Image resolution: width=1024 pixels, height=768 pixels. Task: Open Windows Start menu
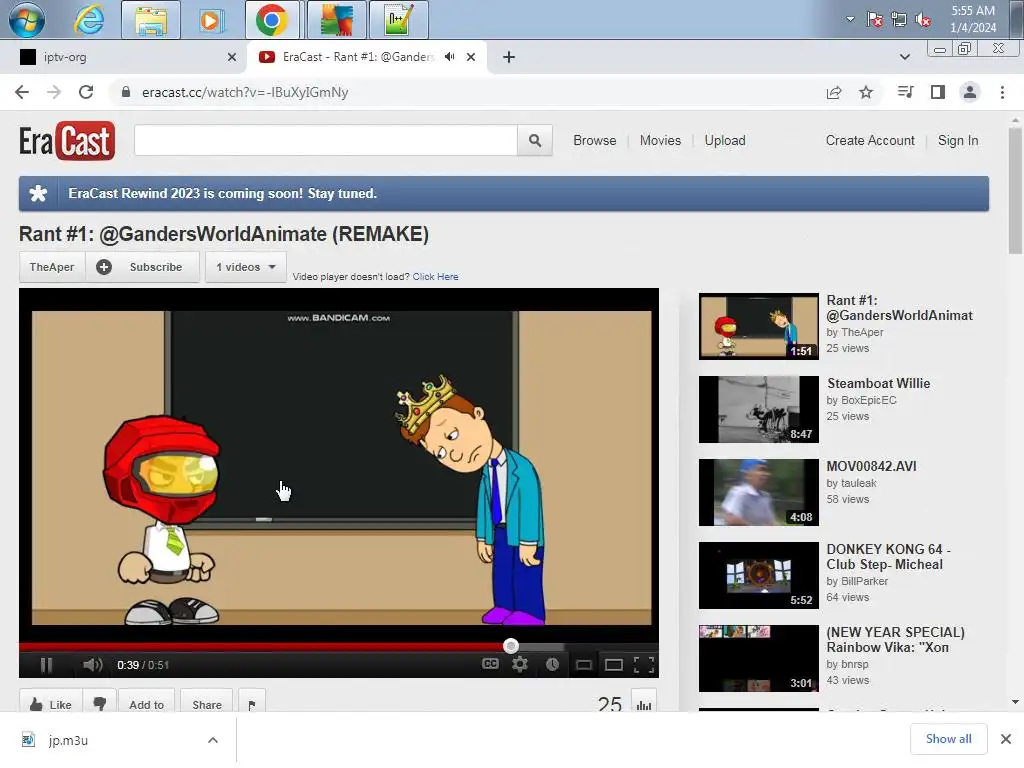tap(27, 20)
